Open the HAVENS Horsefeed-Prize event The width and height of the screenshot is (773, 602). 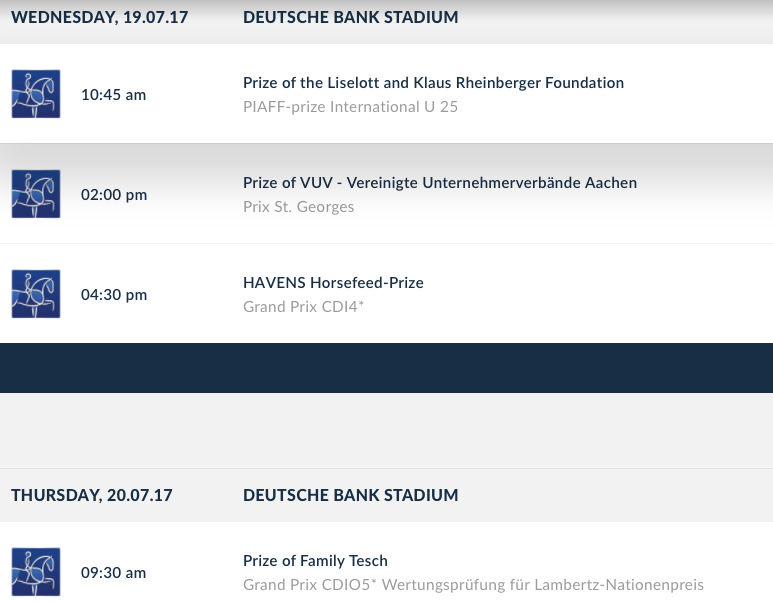(x=333, y=283)
